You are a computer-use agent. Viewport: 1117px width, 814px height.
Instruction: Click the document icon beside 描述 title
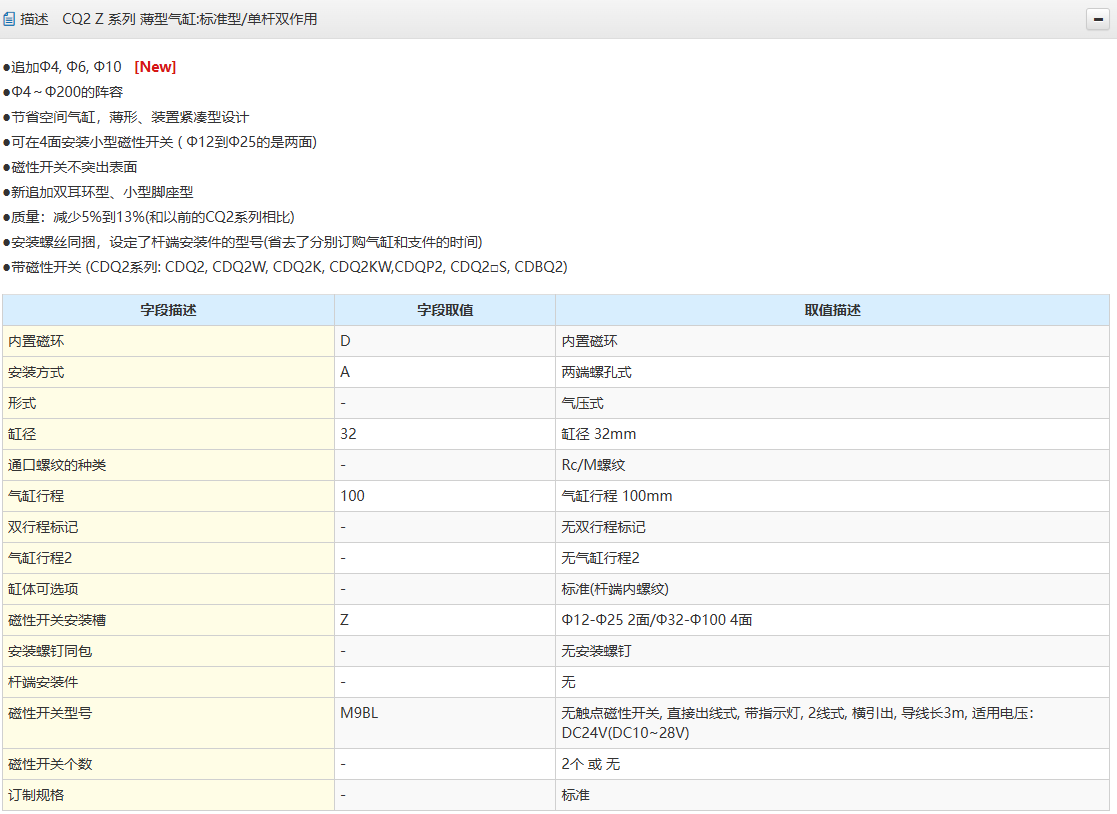point(10,19)
